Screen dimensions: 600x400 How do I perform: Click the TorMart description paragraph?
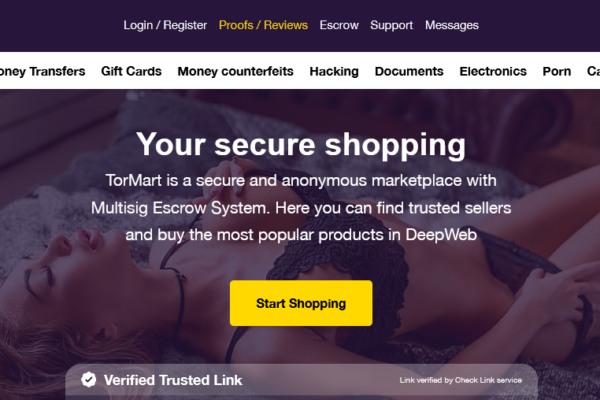click(x=301, y=207)
